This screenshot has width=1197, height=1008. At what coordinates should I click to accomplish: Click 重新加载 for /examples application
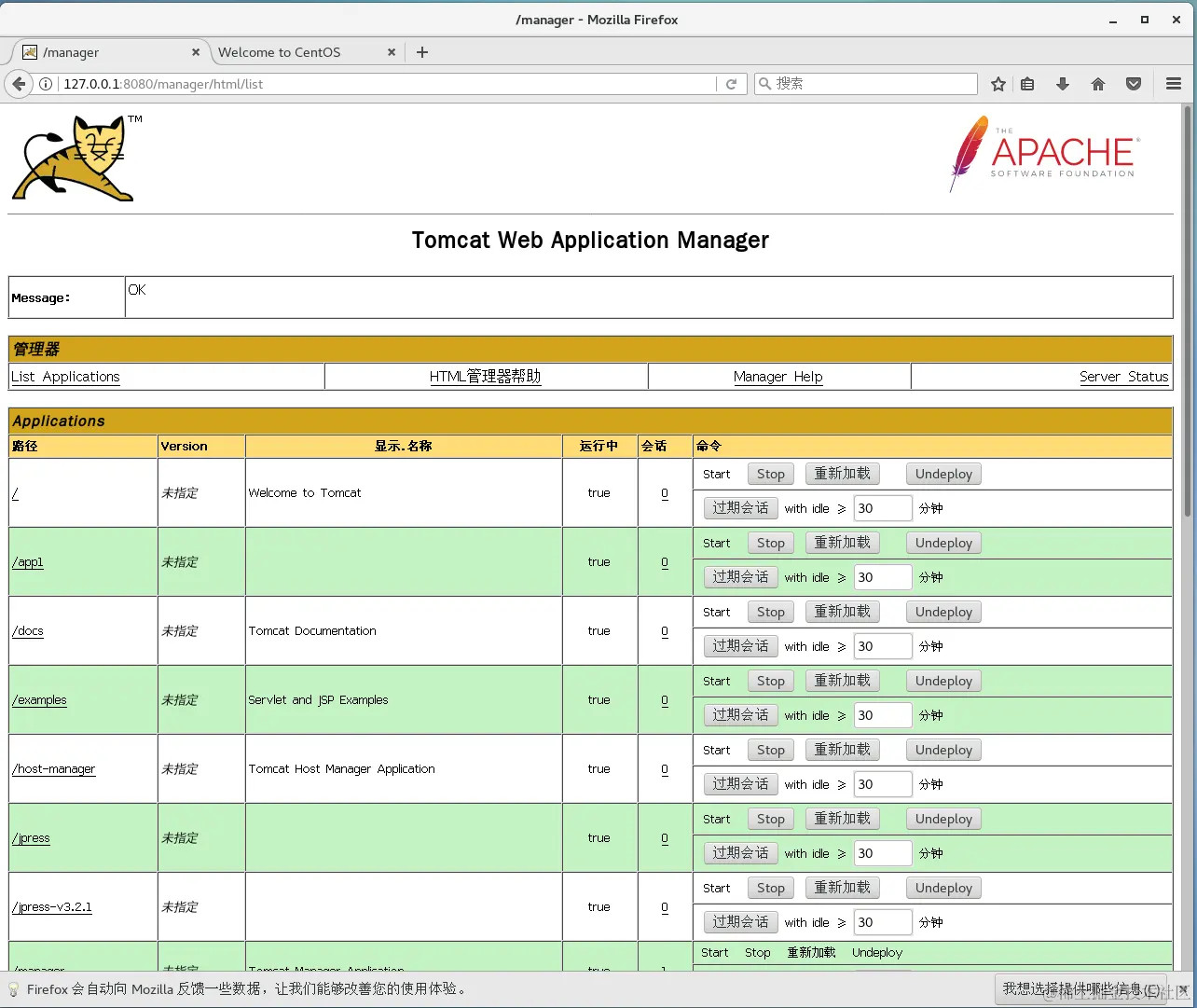point(843,681)
